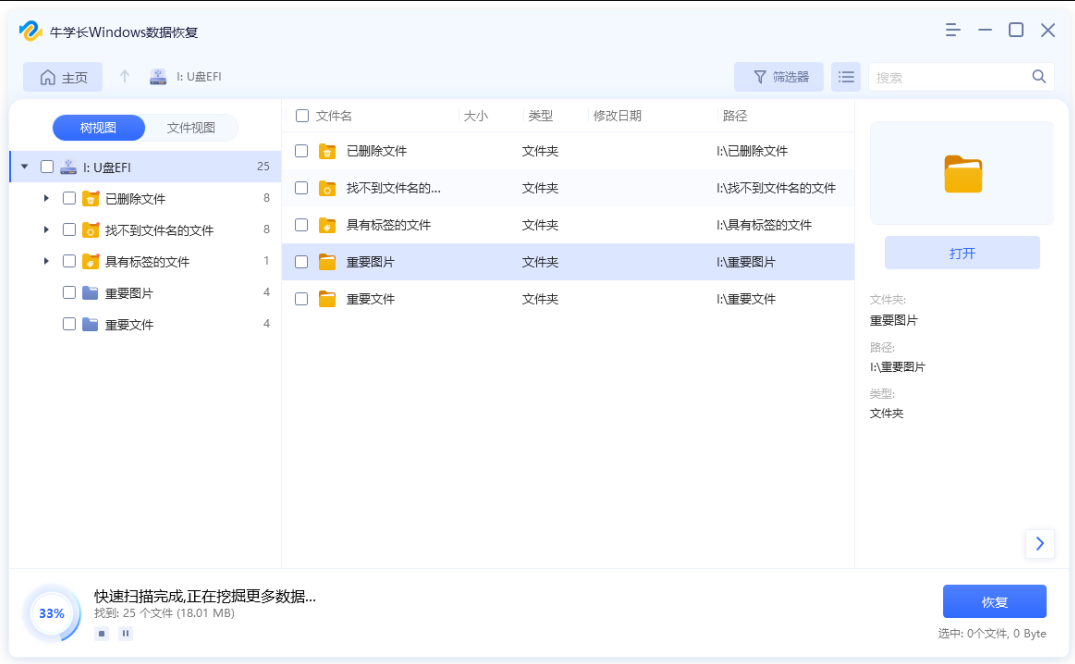Select path I:\找不到文件名的文件 in list
This screenshot has height=664, width=1075.
click(776, 188)
